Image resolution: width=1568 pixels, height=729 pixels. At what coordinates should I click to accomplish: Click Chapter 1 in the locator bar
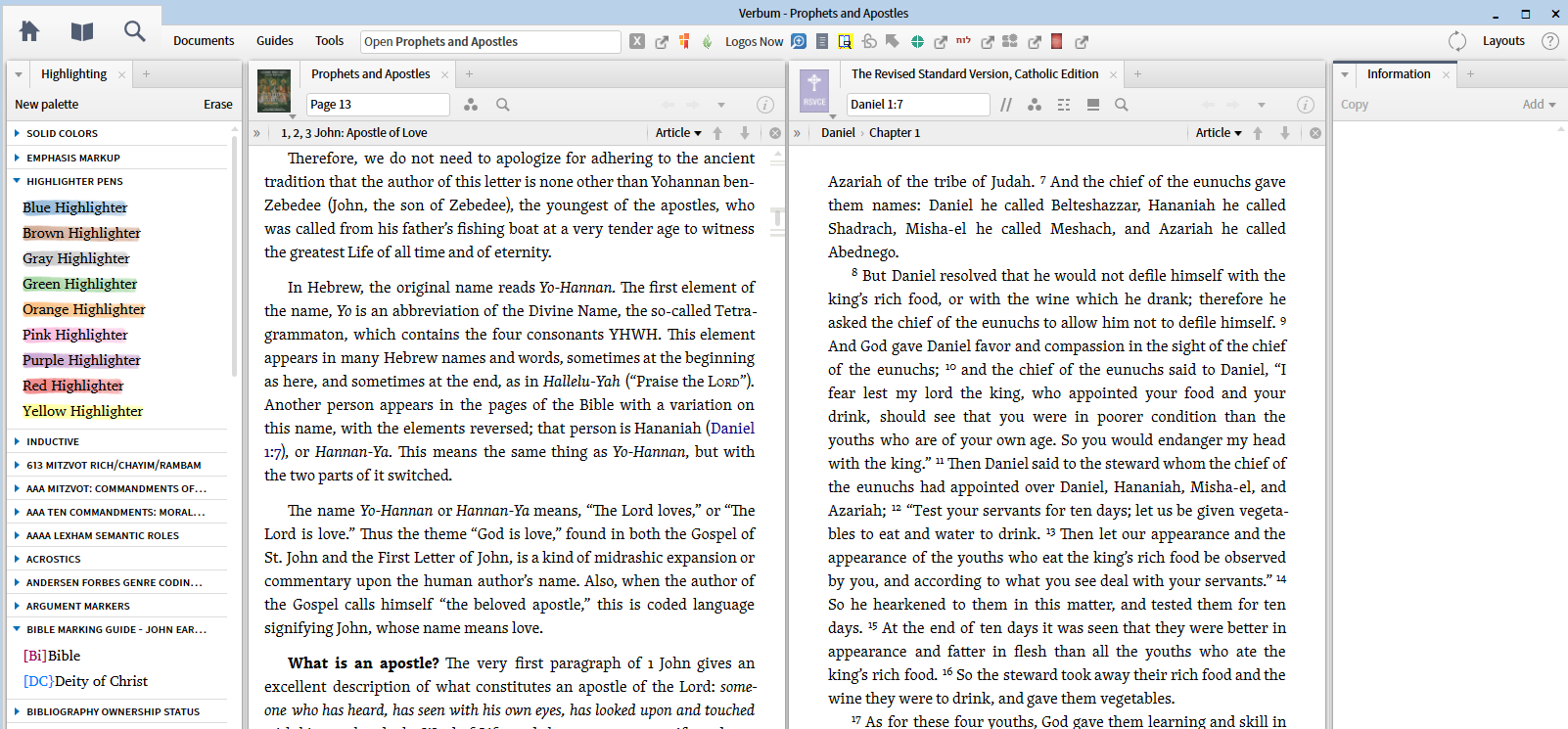(x=895, y=133)
